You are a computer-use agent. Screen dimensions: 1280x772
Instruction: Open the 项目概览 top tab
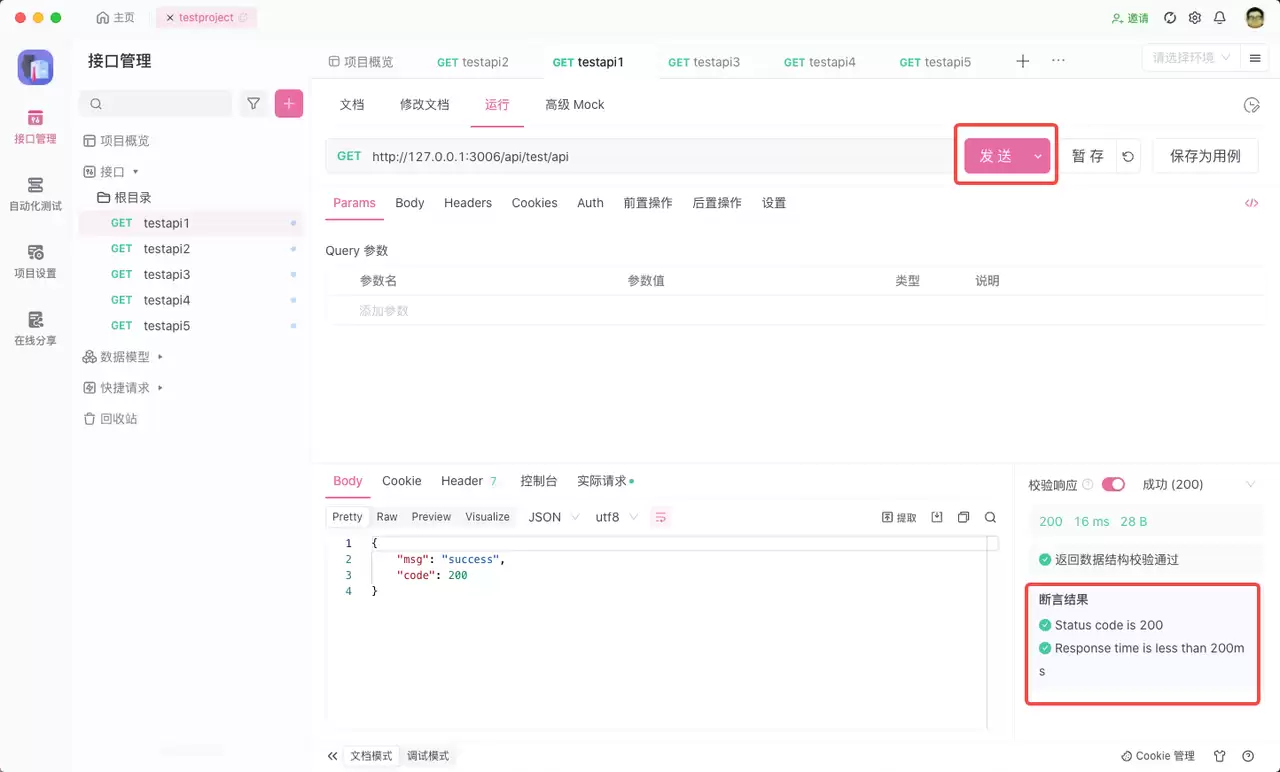[x=361, y=62]
